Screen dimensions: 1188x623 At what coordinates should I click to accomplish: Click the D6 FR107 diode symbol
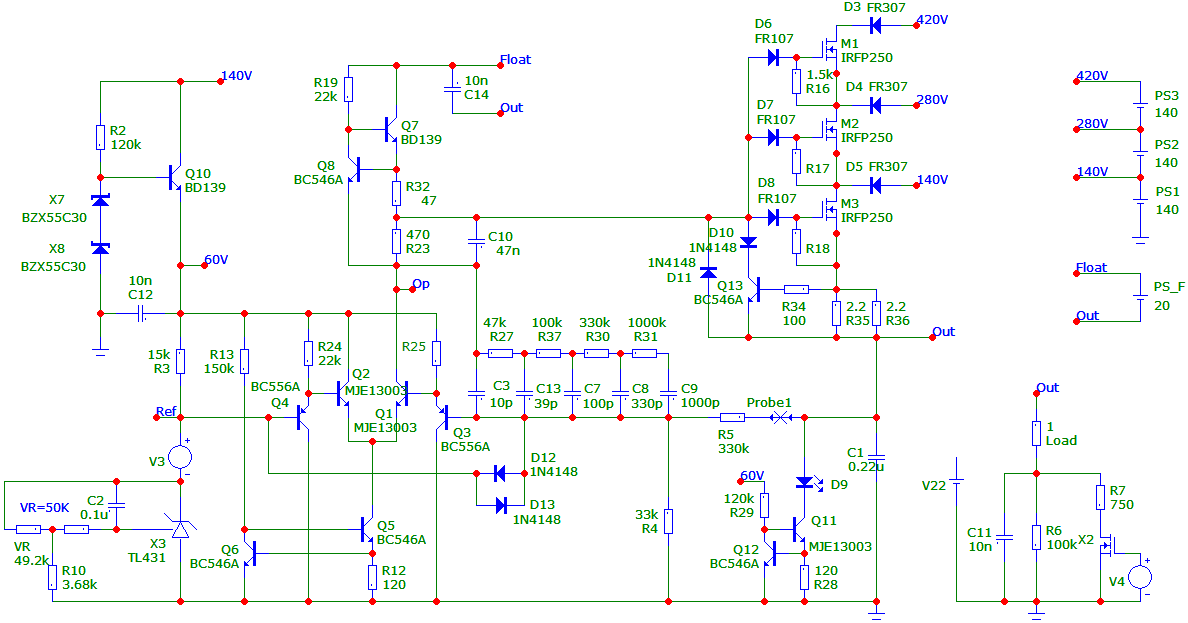click(x=773, y=57)
